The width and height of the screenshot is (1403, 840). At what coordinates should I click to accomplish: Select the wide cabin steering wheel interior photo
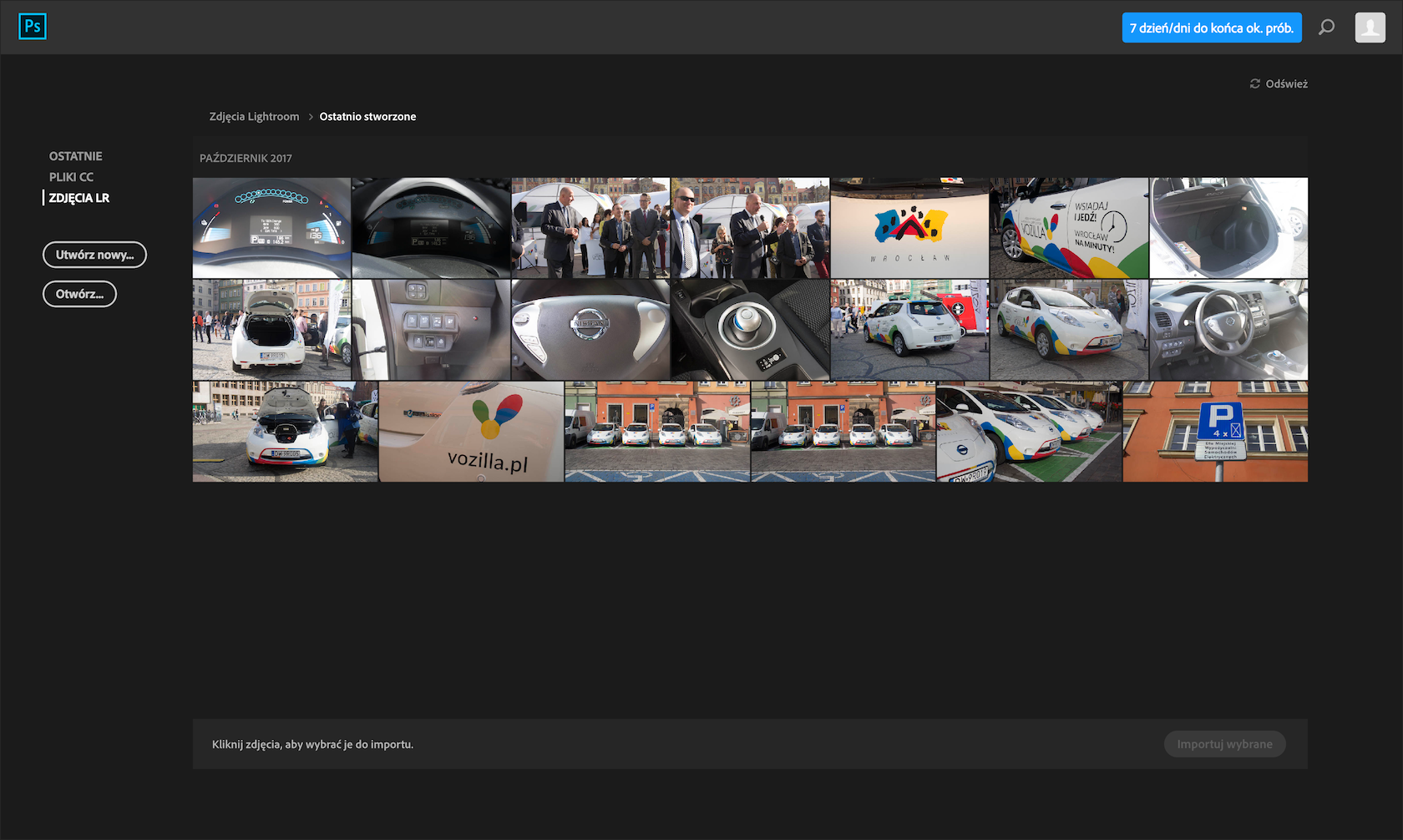[1228, 330]
